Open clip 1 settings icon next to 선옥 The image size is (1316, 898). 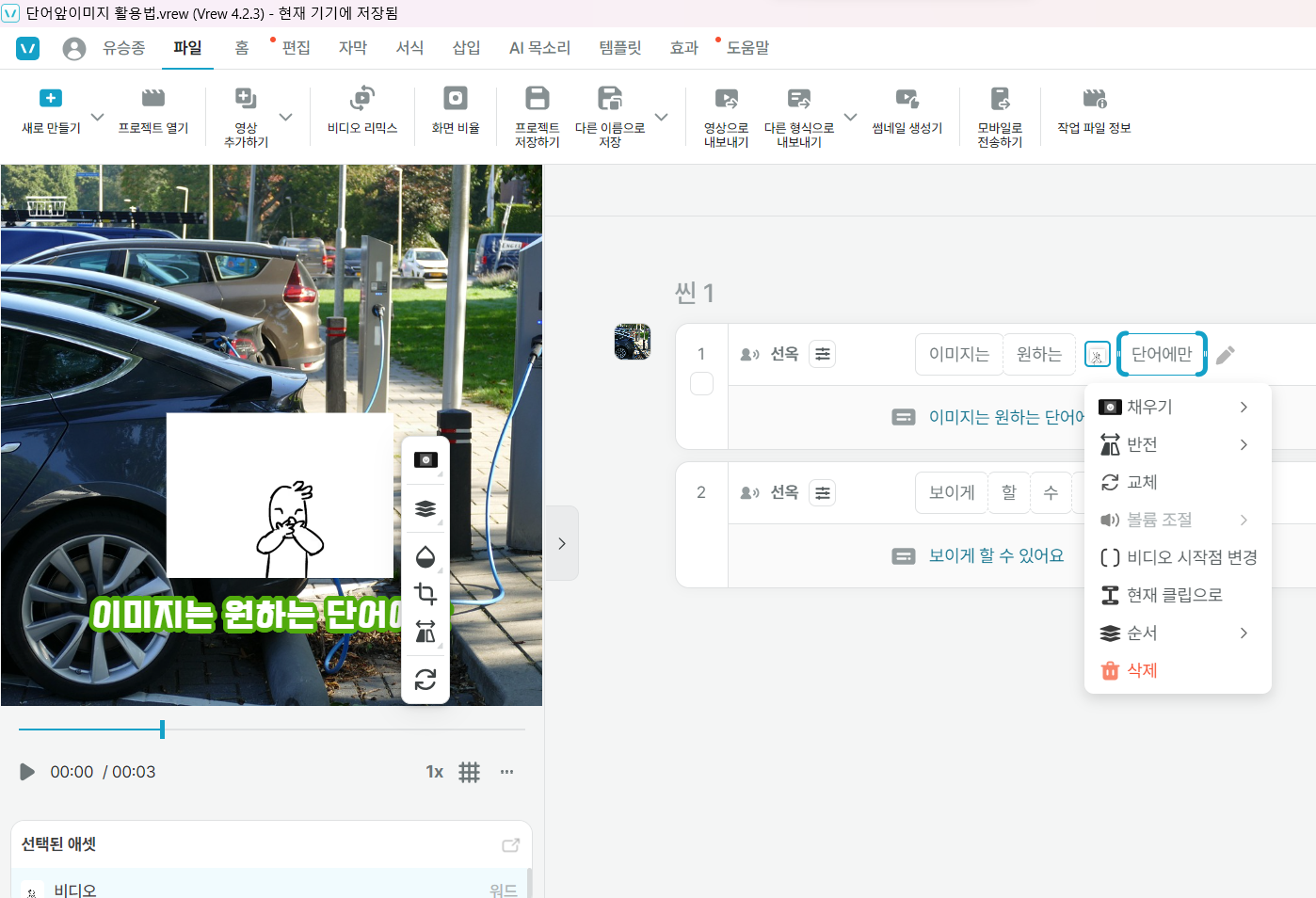coord(823,354)
